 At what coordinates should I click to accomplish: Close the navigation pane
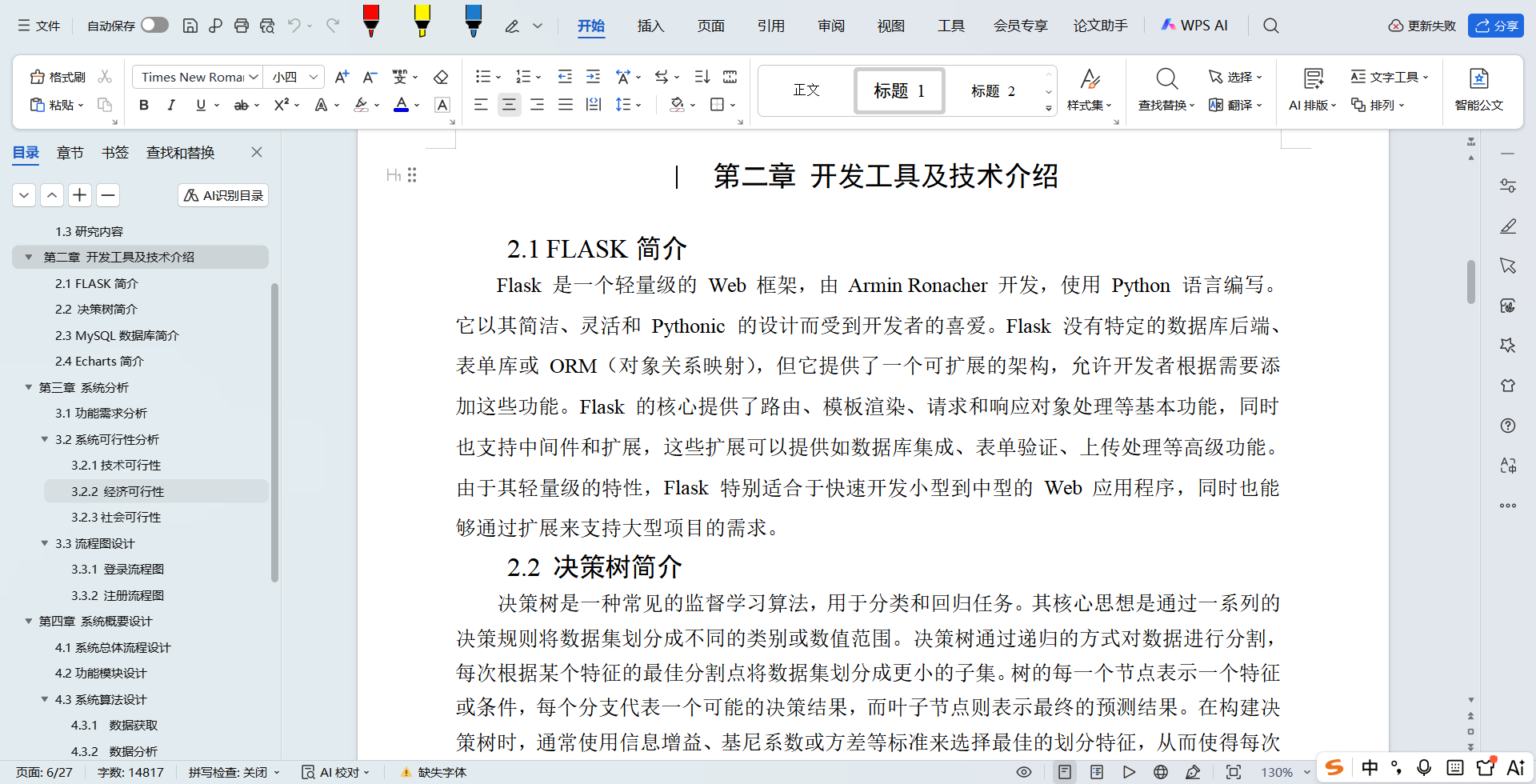tap(257, 152)
